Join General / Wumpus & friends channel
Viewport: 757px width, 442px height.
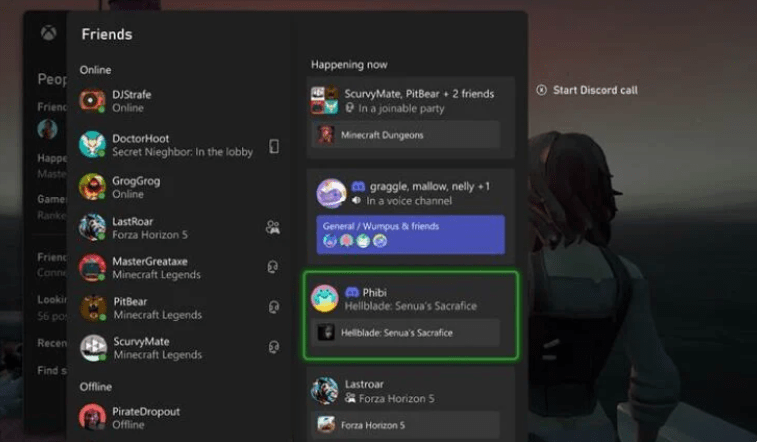[410, 234]
